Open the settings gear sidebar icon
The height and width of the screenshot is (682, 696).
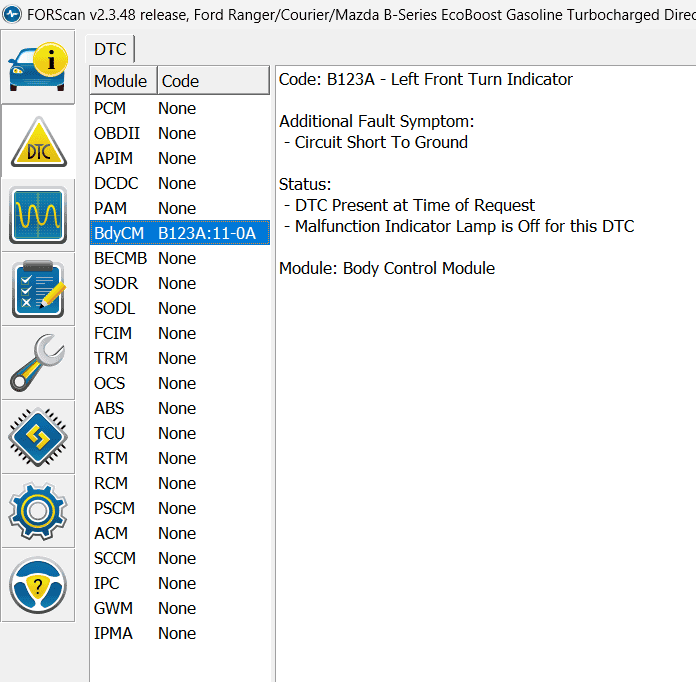click(x=38, y=511)
